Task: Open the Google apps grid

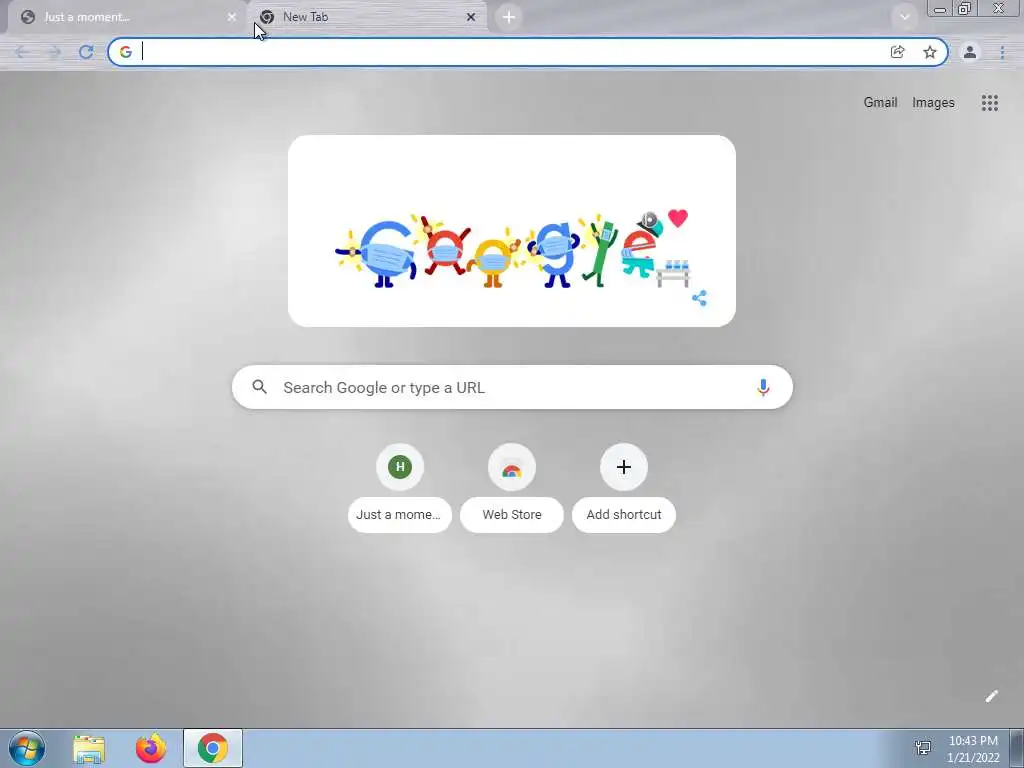Action: 989,103
